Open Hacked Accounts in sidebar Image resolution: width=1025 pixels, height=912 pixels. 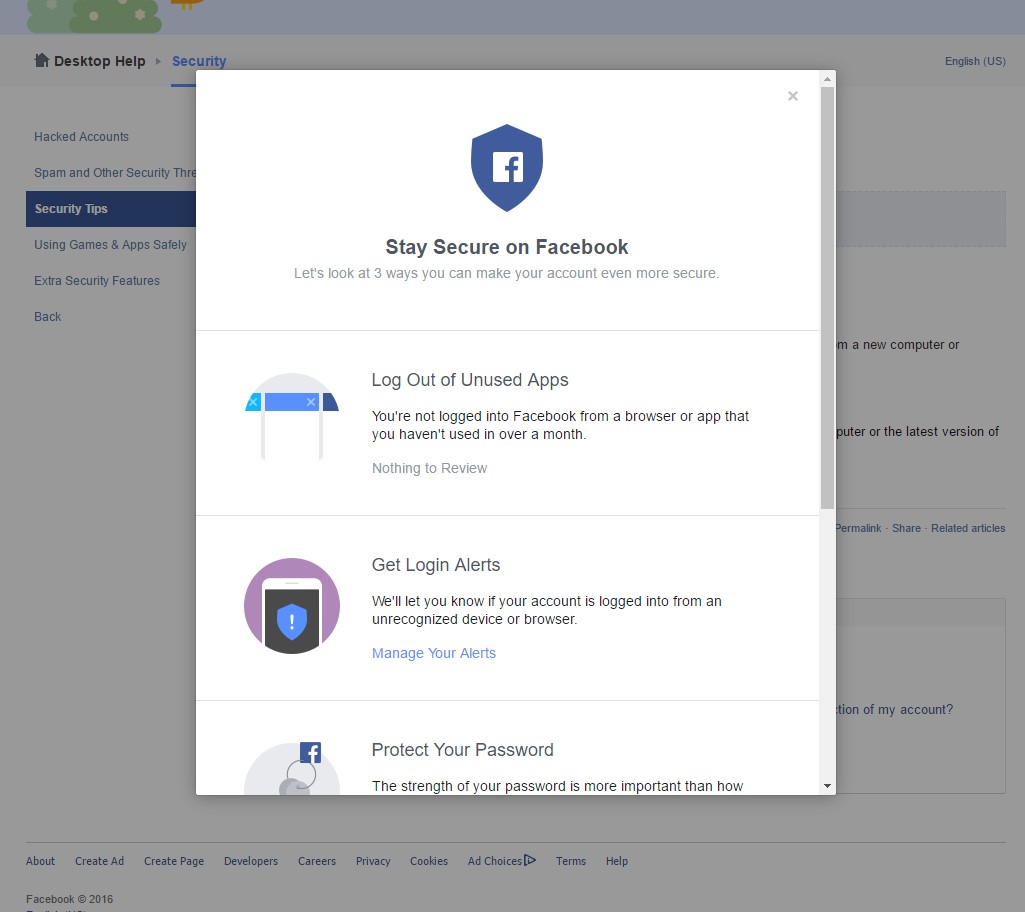pyautogui.click(x=81, y=137)
